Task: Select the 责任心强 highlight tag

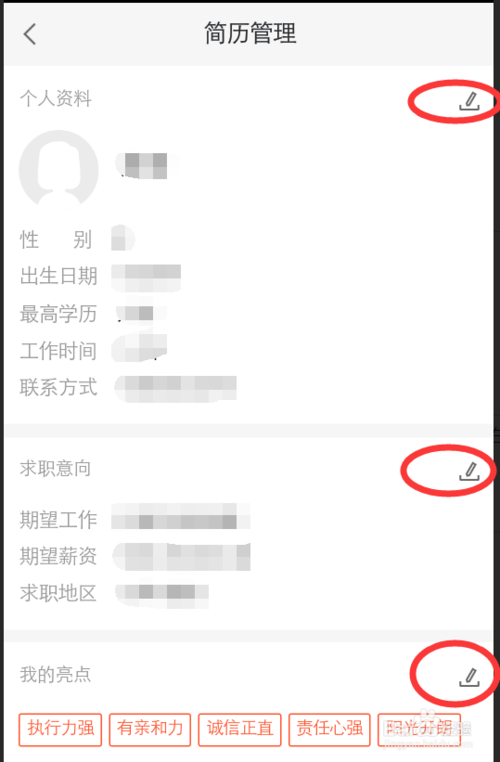Action: pos(329,729)
